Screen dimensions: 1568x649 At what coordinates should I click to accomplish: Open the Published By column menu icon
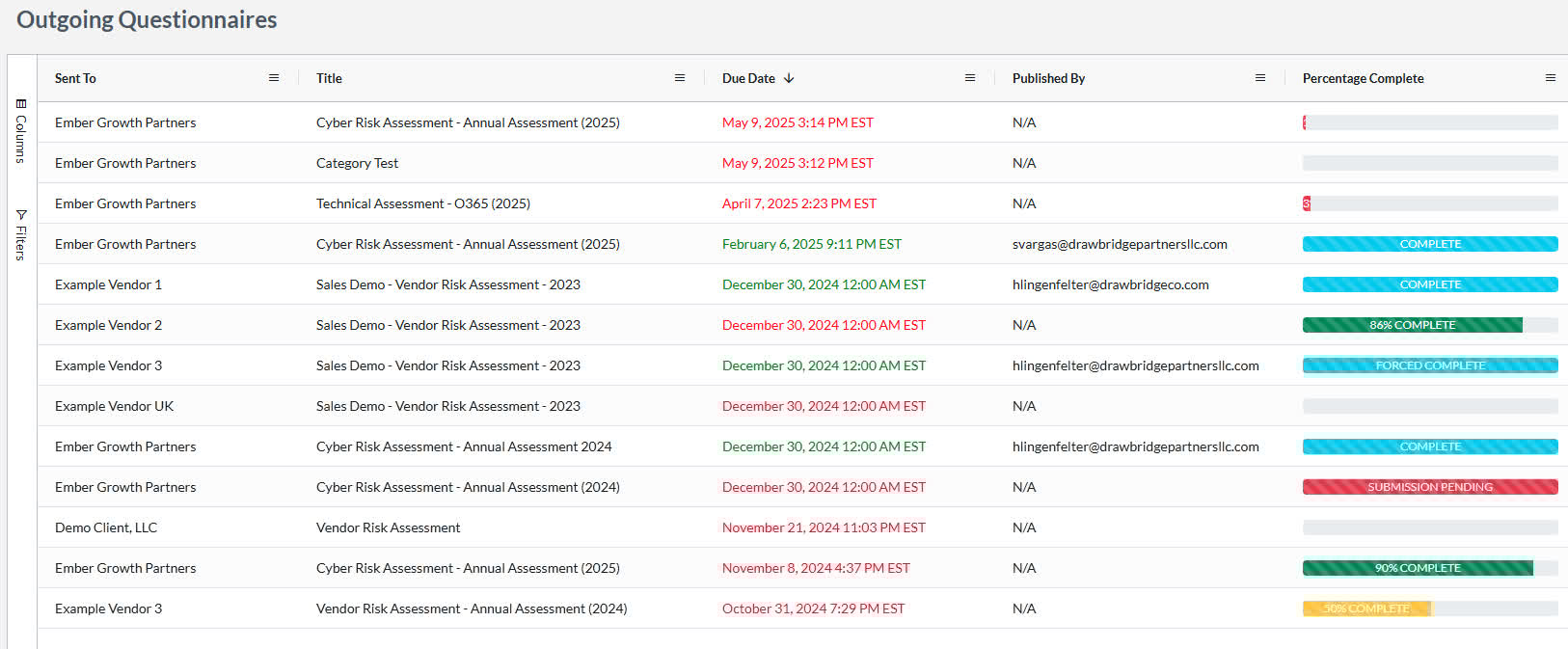(x=1260, y=78)
